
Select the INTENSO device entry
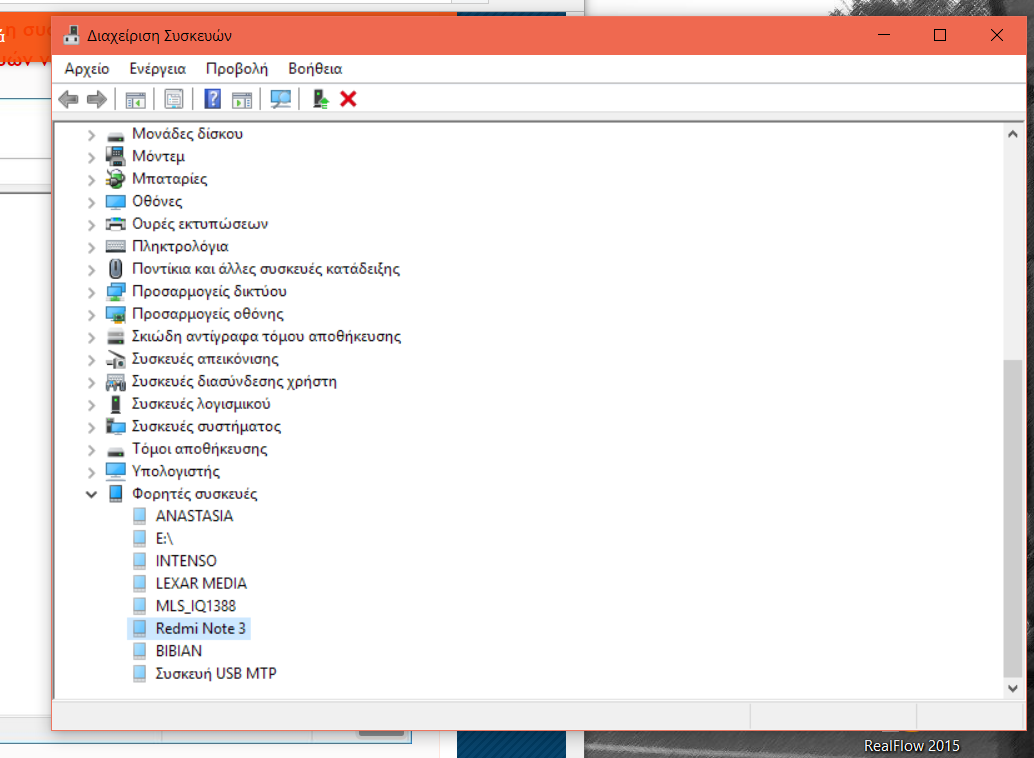pos(186,561)
